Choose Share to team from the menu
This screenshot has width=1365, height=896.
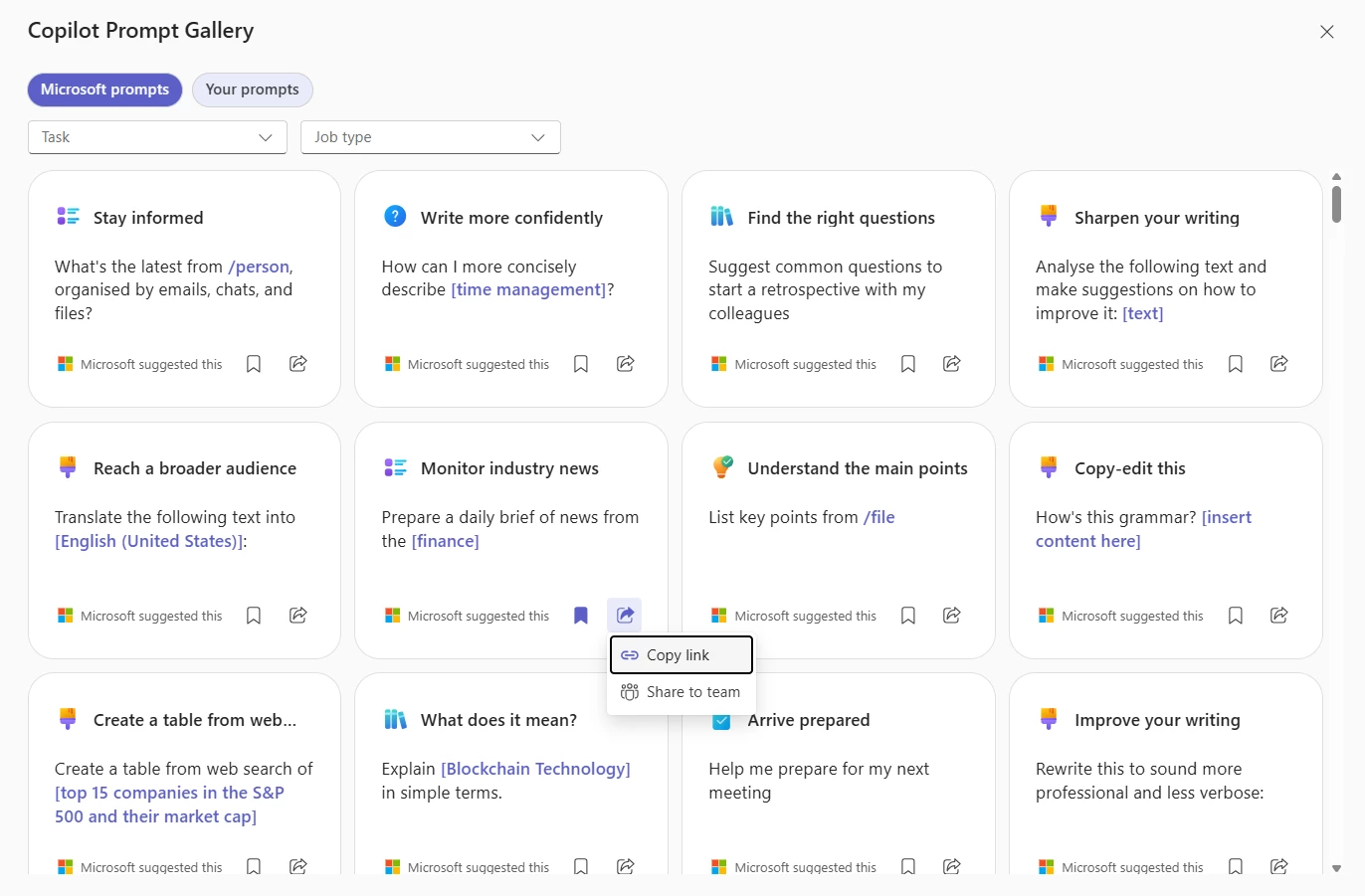[x=682, y=692]
